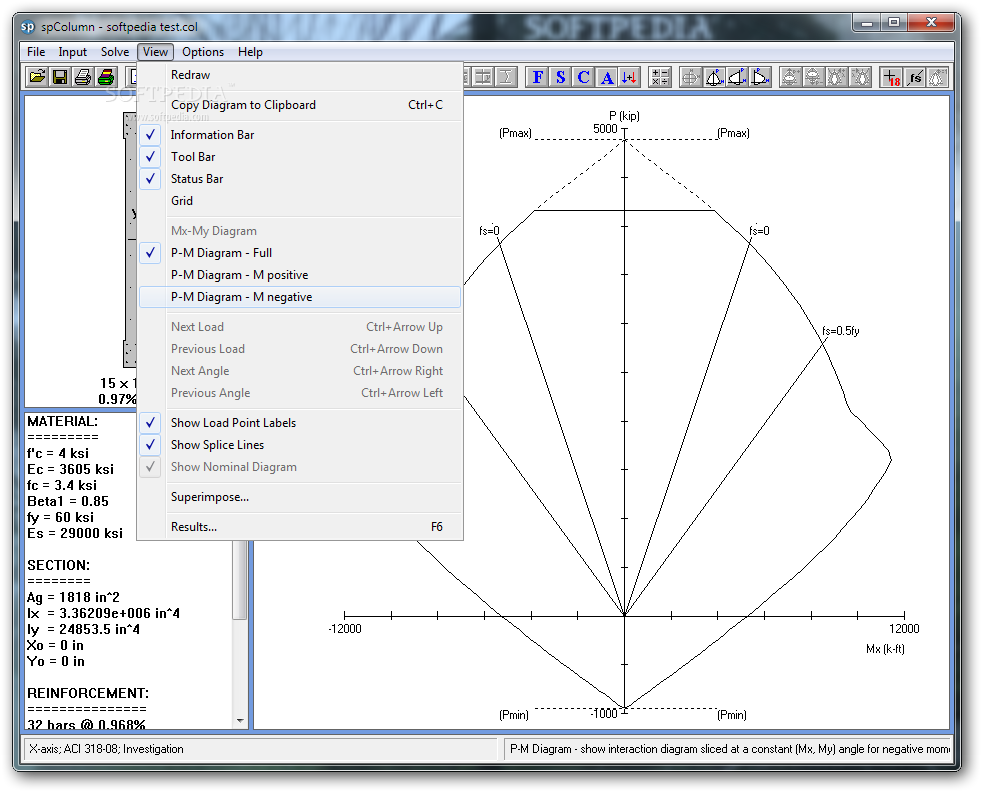Viewport: 982px width, 792px height.
Task: Close the open View menu
Action: [155, 52]
